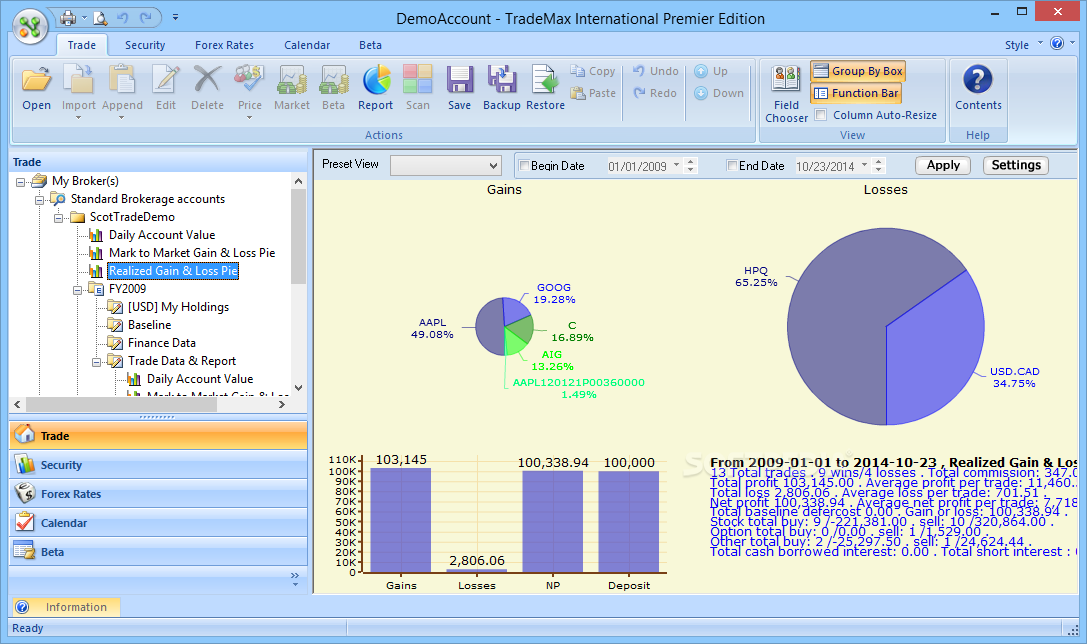This screenshot has height=644, width=1087.
Task: Open the Field Chooser
Action: 786,93
